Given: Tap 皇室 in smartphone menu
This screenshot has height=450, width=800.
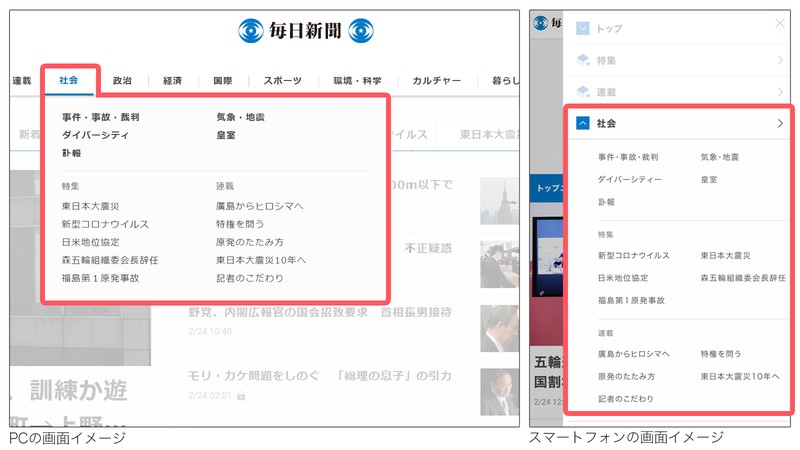Looking at the screenshot, I should 709,180.
